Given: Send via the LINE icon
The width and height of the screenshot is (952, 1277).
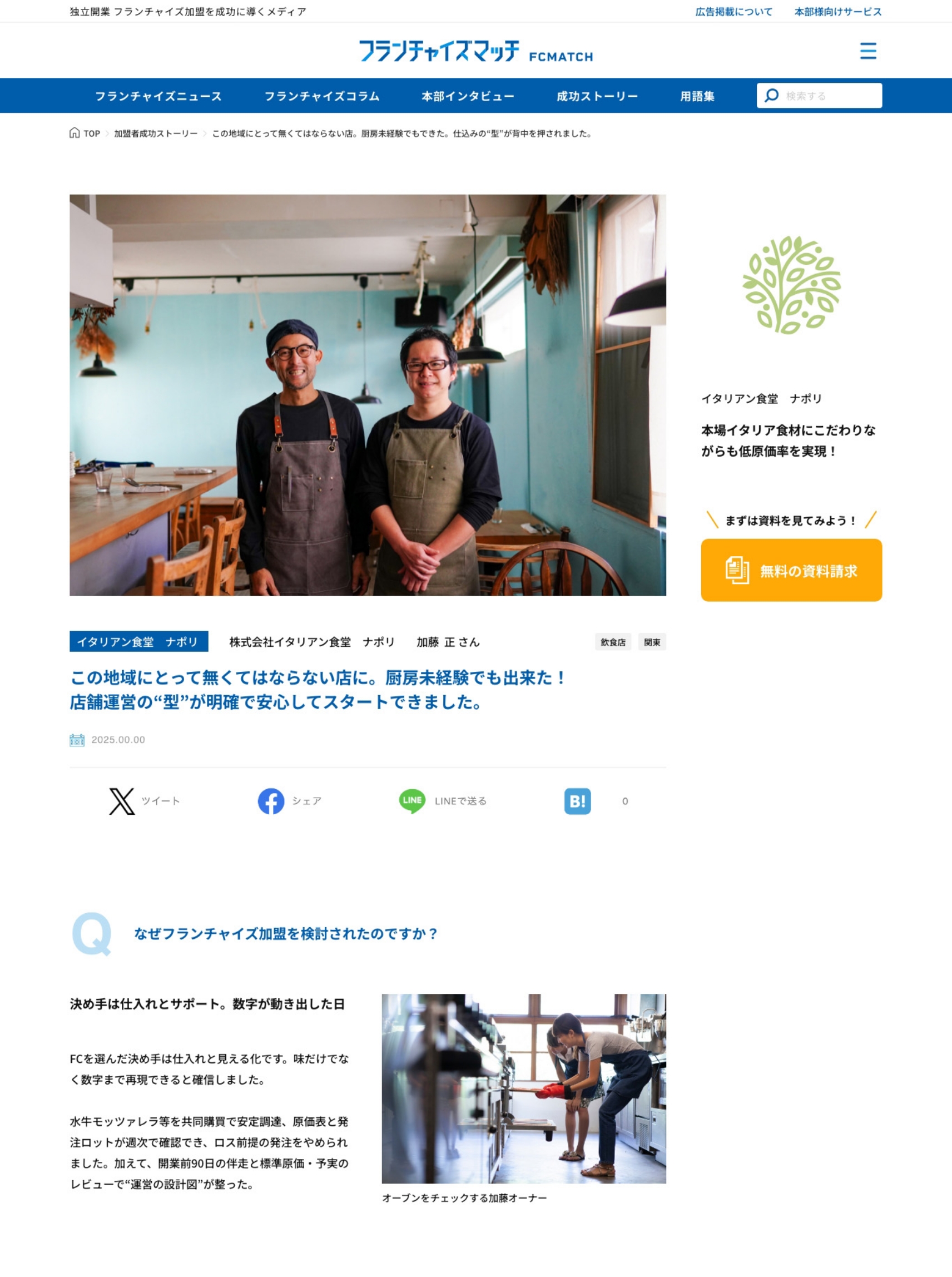Looking at the screenshot, I should 412,801.
